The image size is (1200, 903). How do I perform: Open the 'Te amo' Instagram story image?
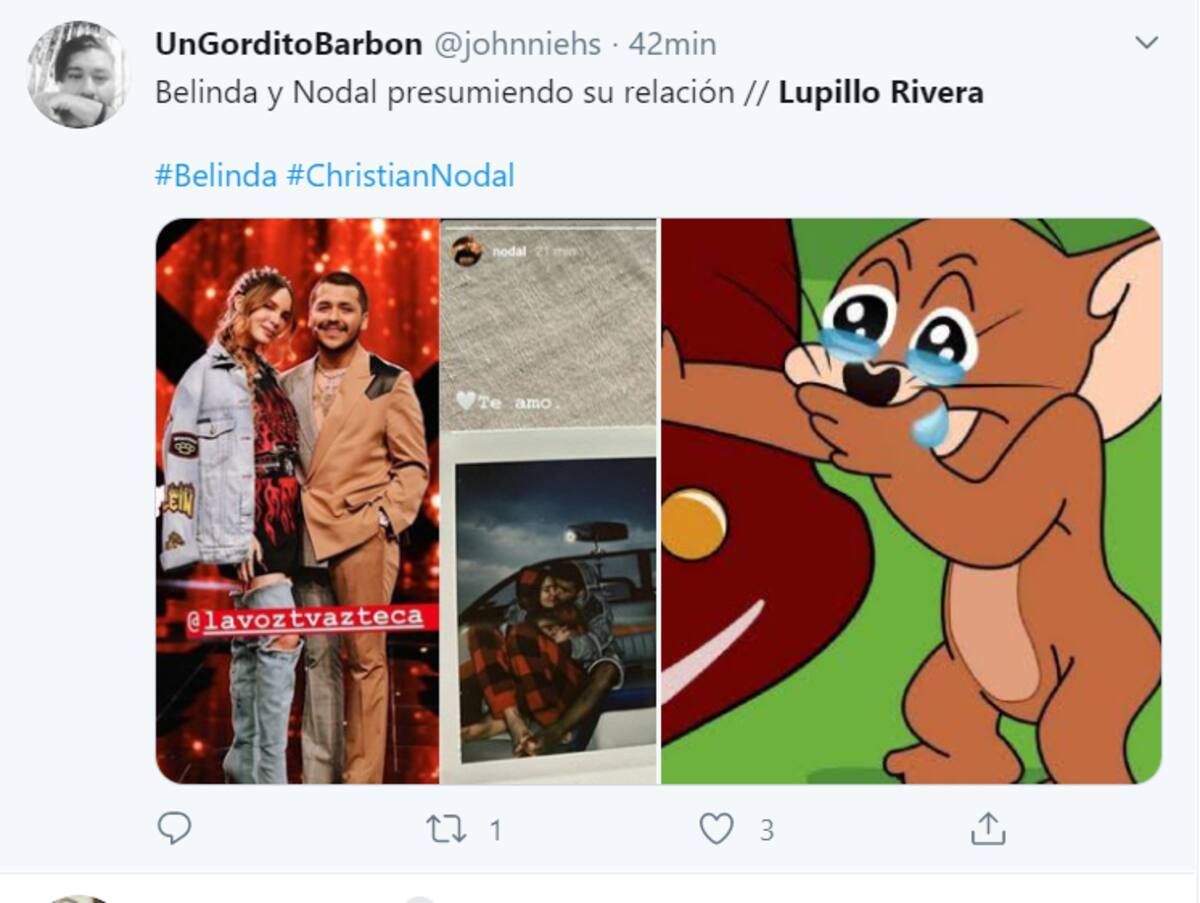pyautogui.click(x=549, y=500)
